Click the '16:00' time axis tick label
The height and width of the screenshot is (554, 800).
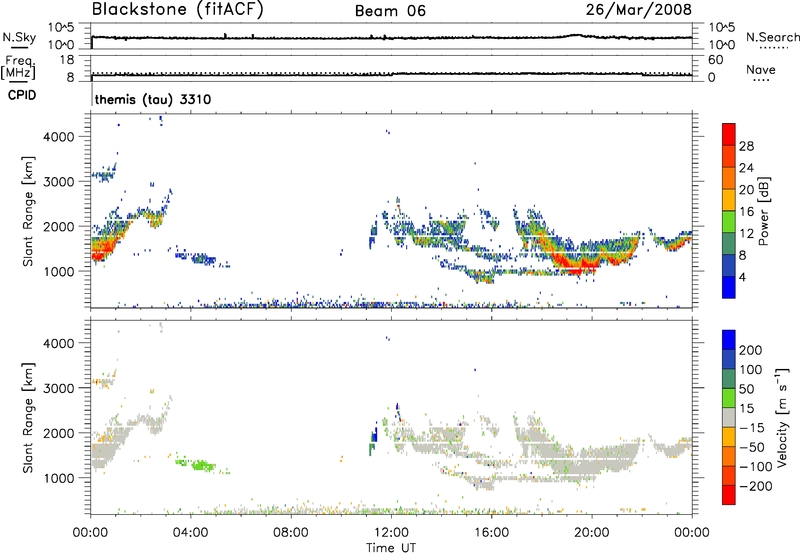click(491, 533)
